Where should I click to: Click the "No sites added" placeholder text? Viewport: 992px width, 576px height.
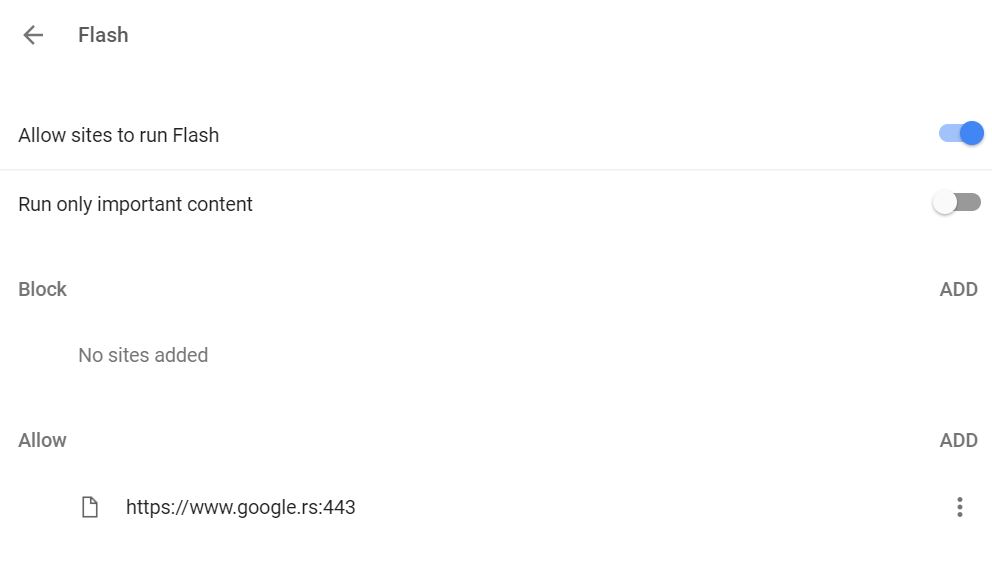(143, 355)
